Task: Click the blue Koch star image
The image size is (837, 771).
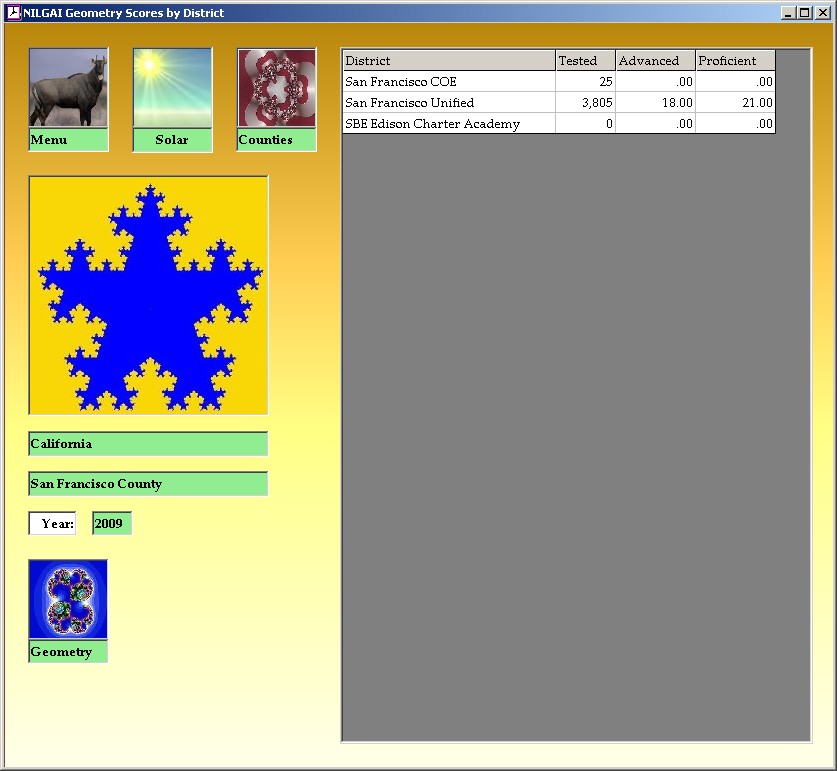Action: (148, 295)
